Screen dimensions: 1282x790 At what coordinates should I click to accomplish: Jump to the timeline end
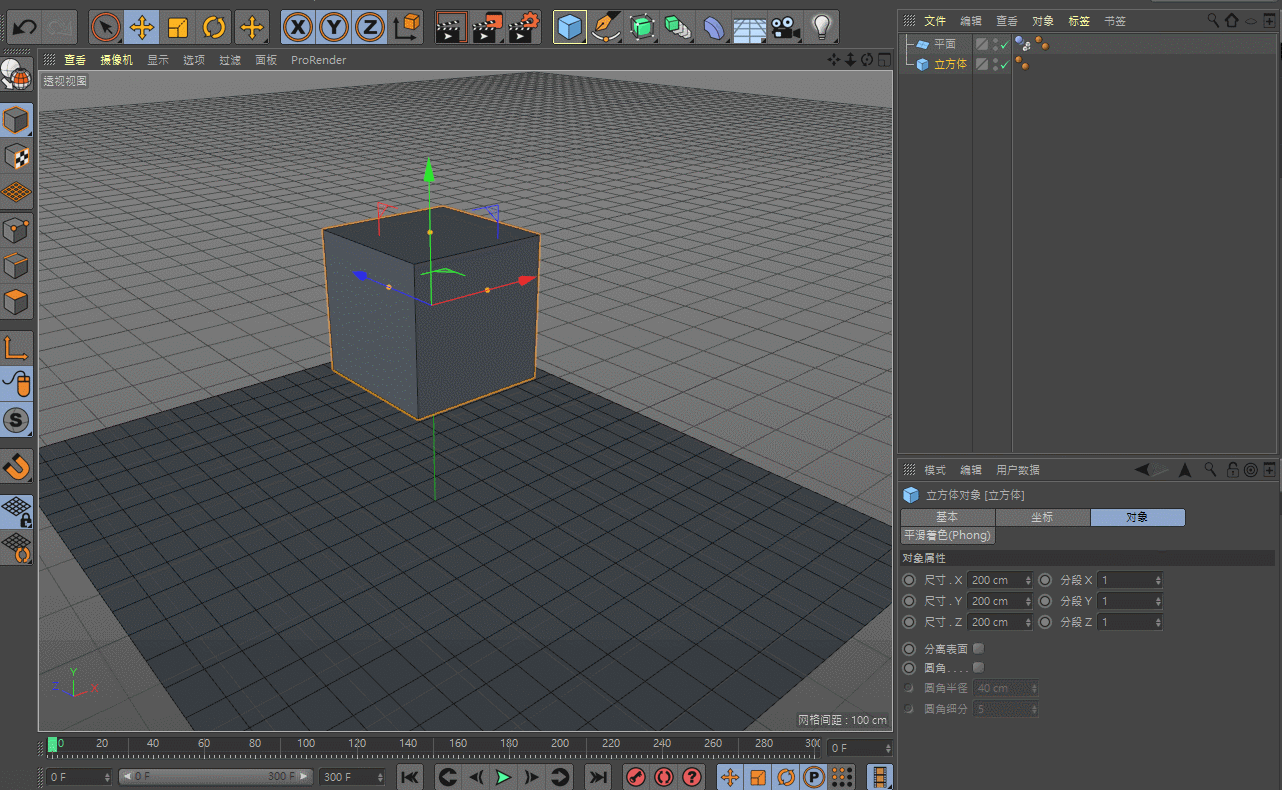(x=597, y=777)
